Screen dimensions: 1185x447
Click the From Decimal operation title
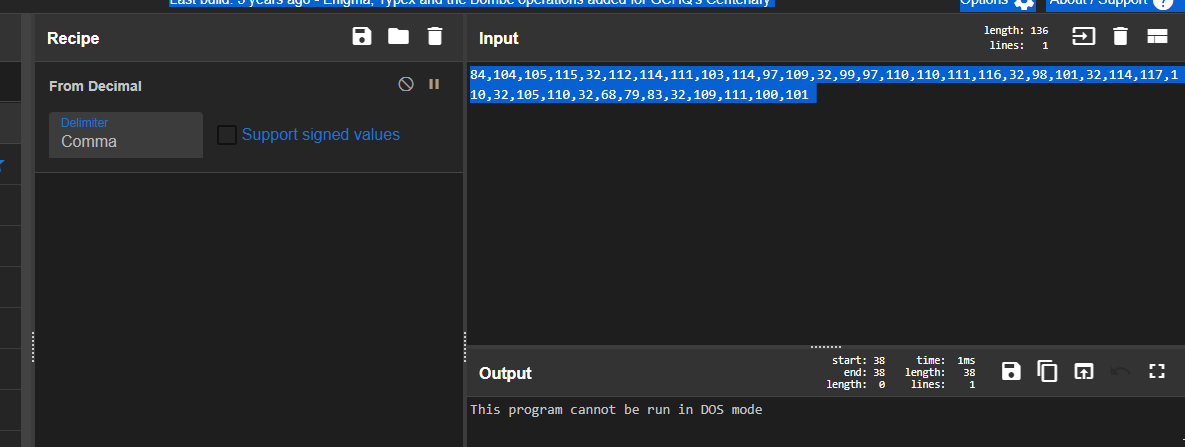point(95,86)
